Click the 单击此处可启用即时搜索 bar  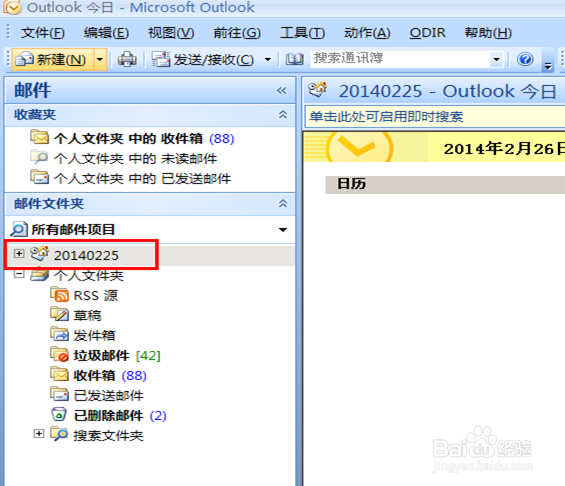point(435,117)
